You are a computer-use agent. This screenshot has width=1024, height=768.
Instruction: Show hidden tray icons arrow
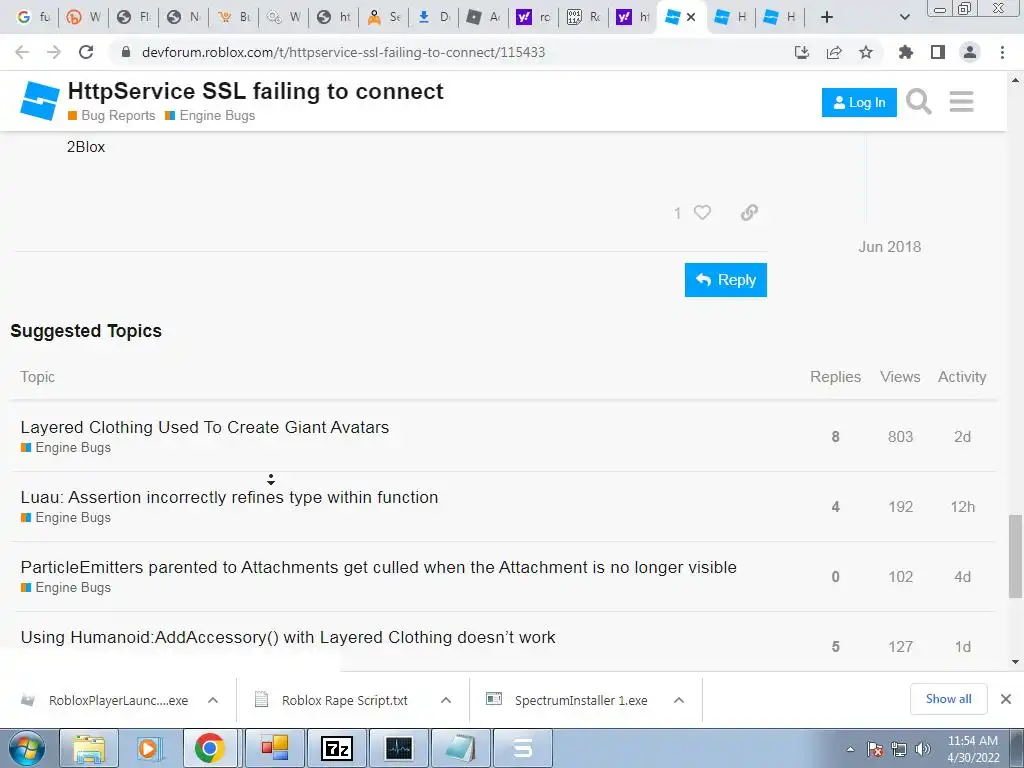pyautogui.click(x=850, y=749)
